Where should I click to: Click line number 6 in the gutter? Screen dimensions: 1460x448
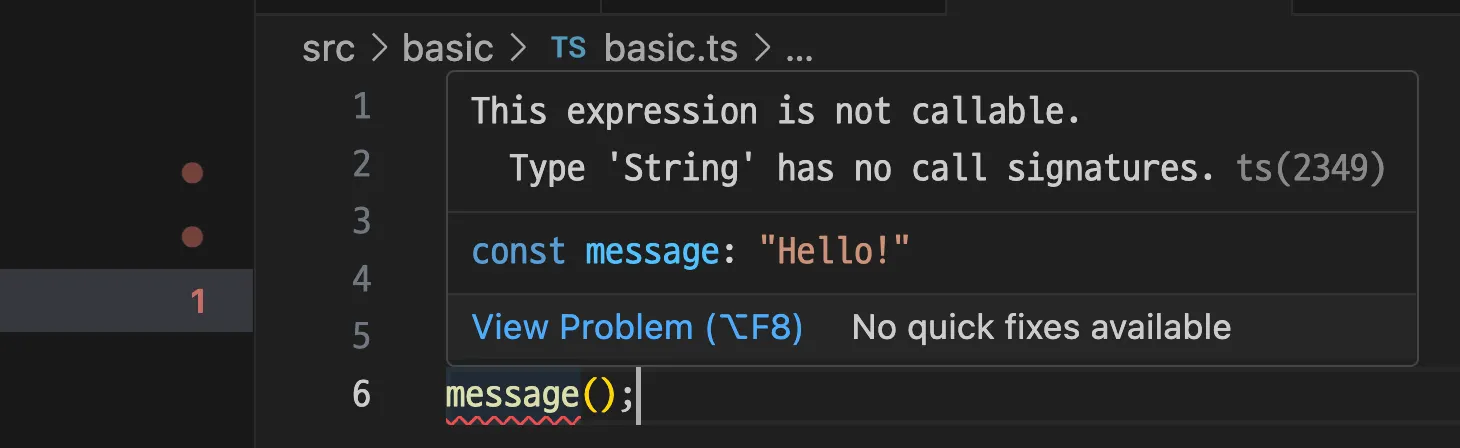361,394
